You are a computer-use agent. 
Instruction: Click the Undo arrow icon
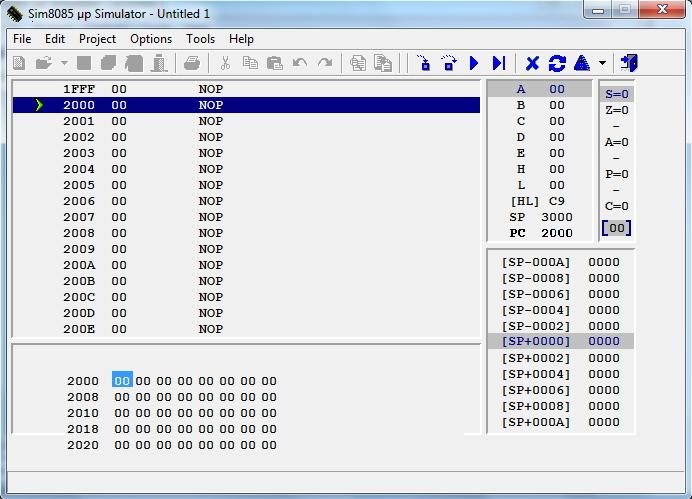click(x=300, y=63)
